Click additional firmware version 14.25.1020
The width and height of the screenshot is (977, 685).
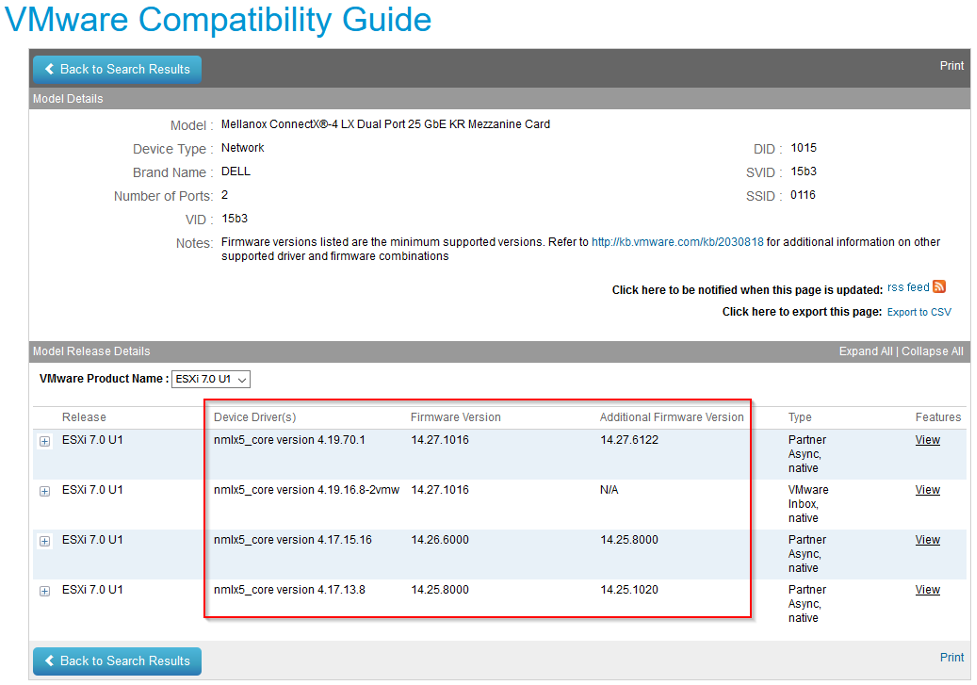(x=629, y=590)
